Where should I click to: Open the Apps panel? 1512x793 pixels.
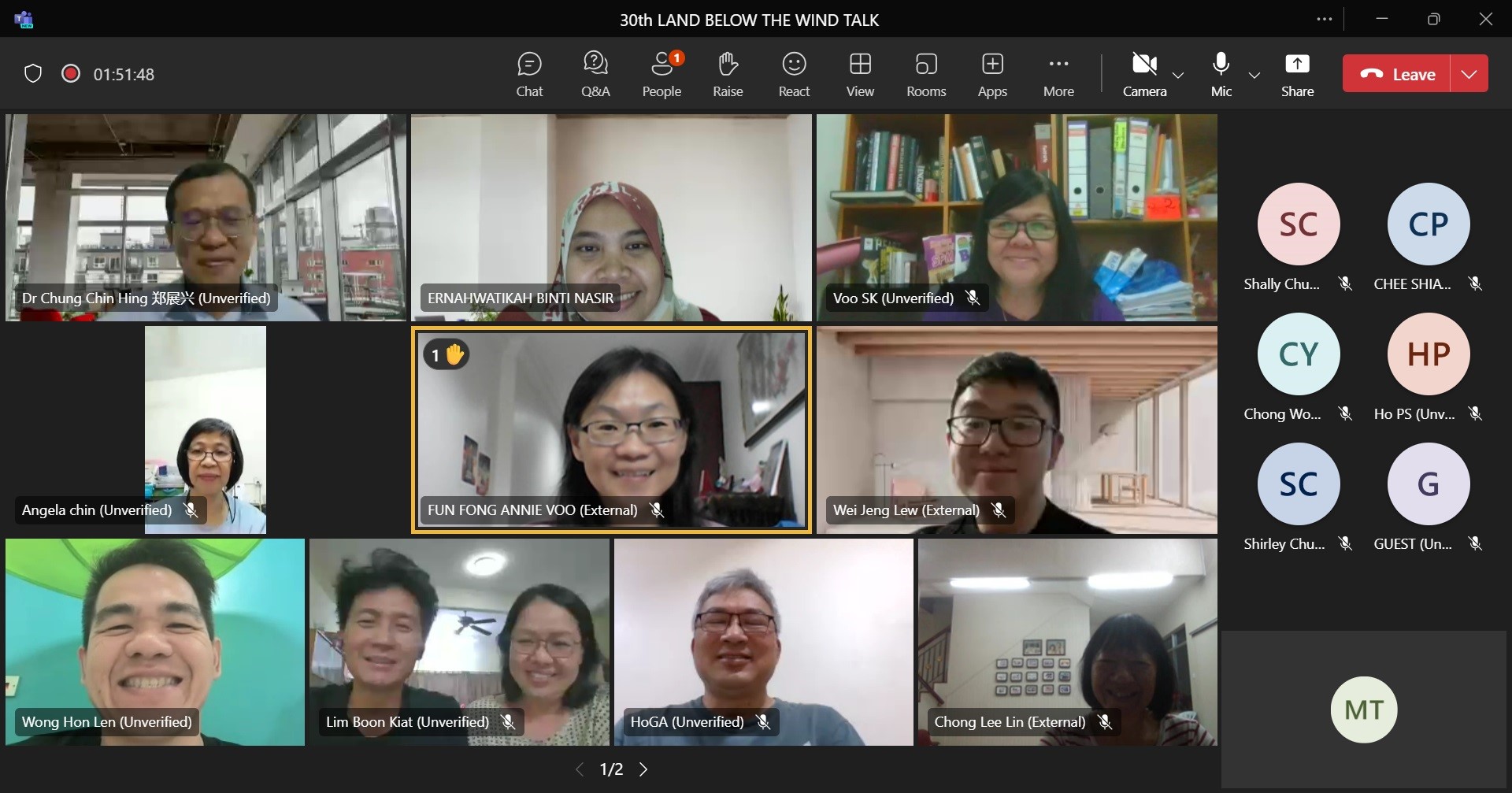(x=992, y=74)
